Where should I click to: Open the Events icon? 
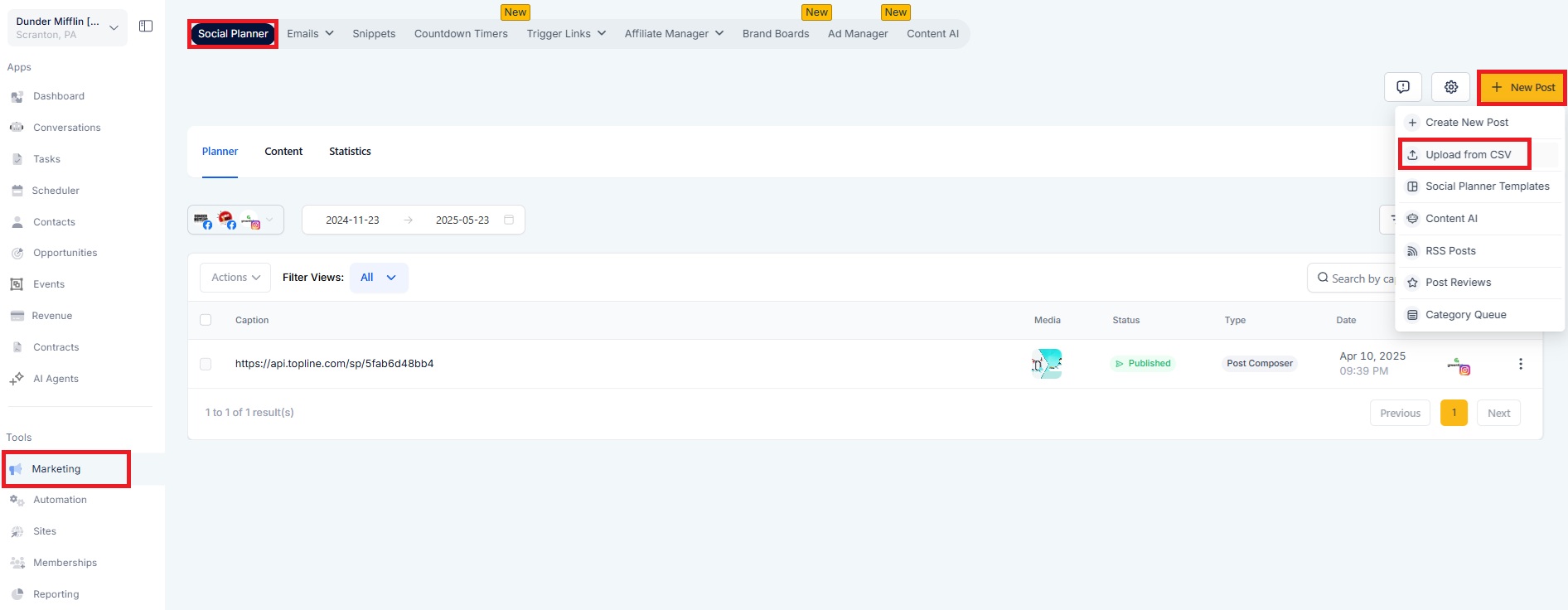pos(17,284)
